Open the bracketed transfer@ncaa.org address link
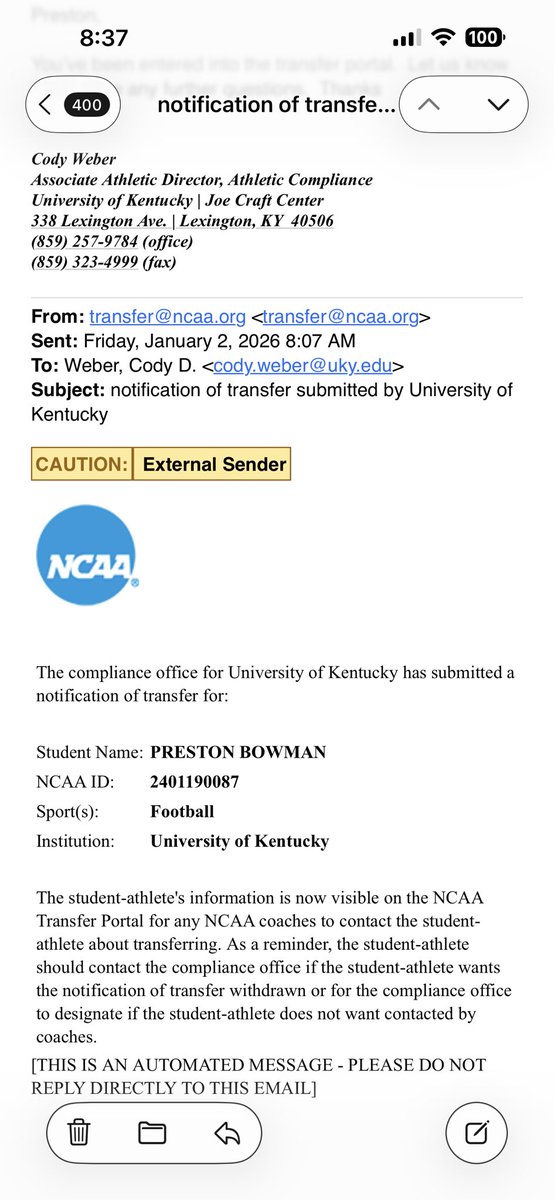Image resolution: width=554 pixels, height=1200 pixels. point(341,317)
